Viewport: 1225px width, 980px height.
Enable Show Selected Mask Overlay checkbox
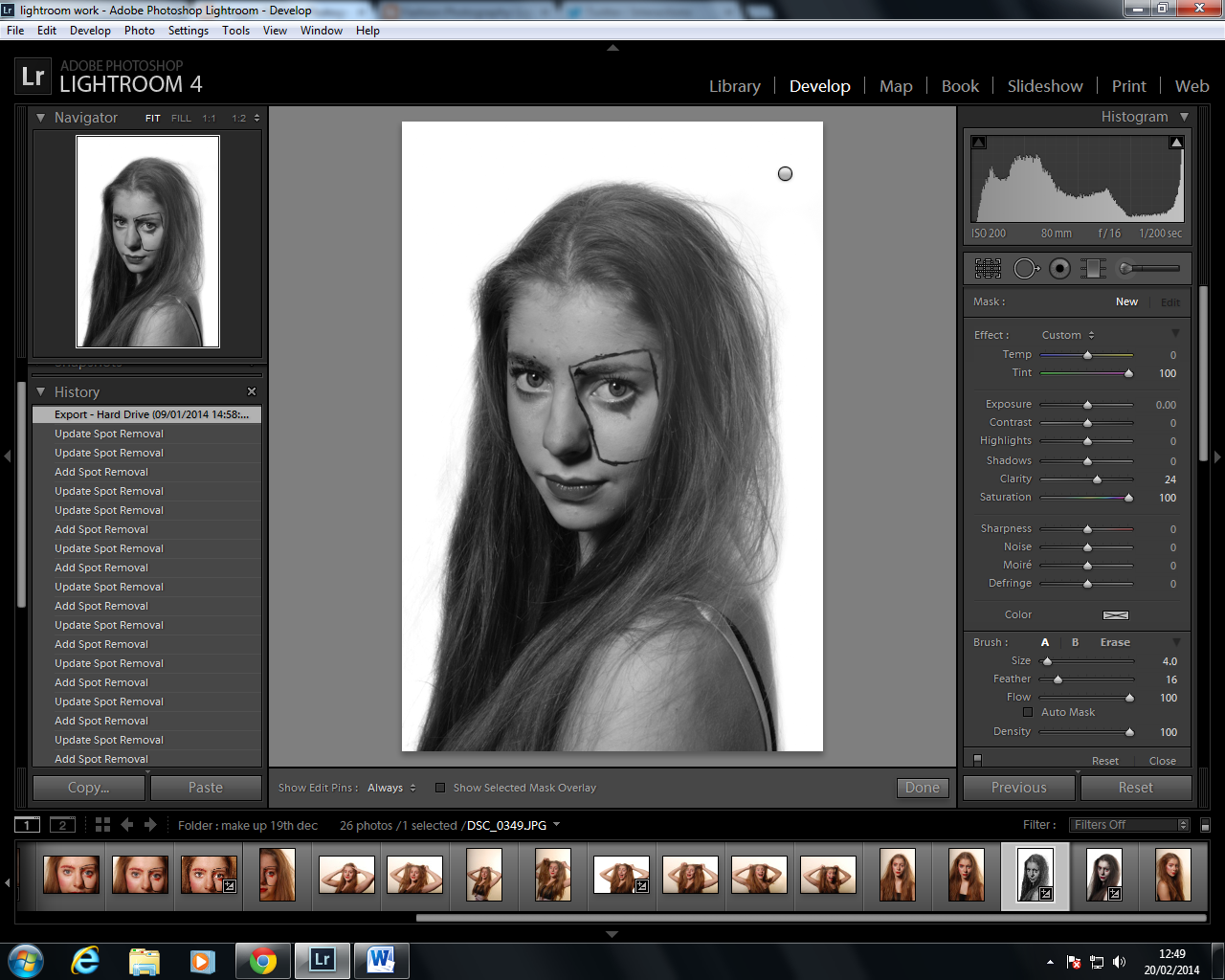pyautogui.click(x=440, y=788)
